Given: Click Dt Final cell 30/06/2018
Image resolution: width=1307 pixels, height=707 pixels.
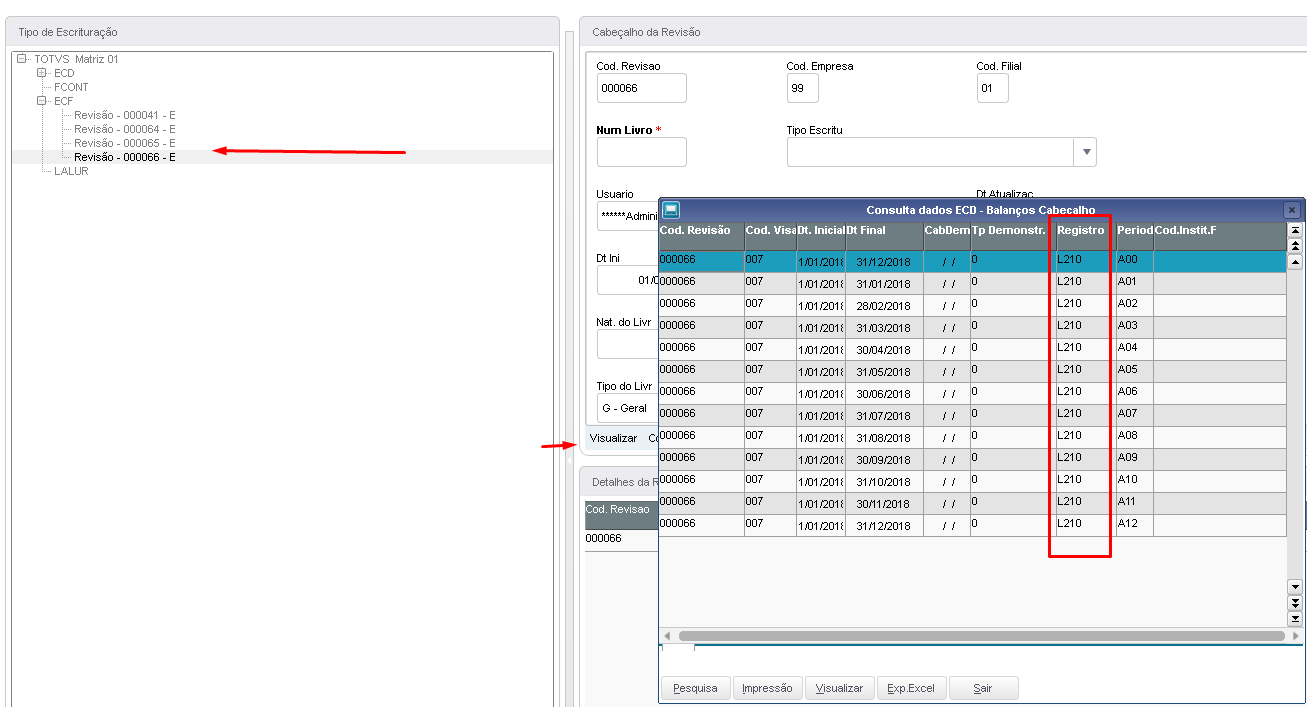Looking at the screenshot, I should click(884, 394).
